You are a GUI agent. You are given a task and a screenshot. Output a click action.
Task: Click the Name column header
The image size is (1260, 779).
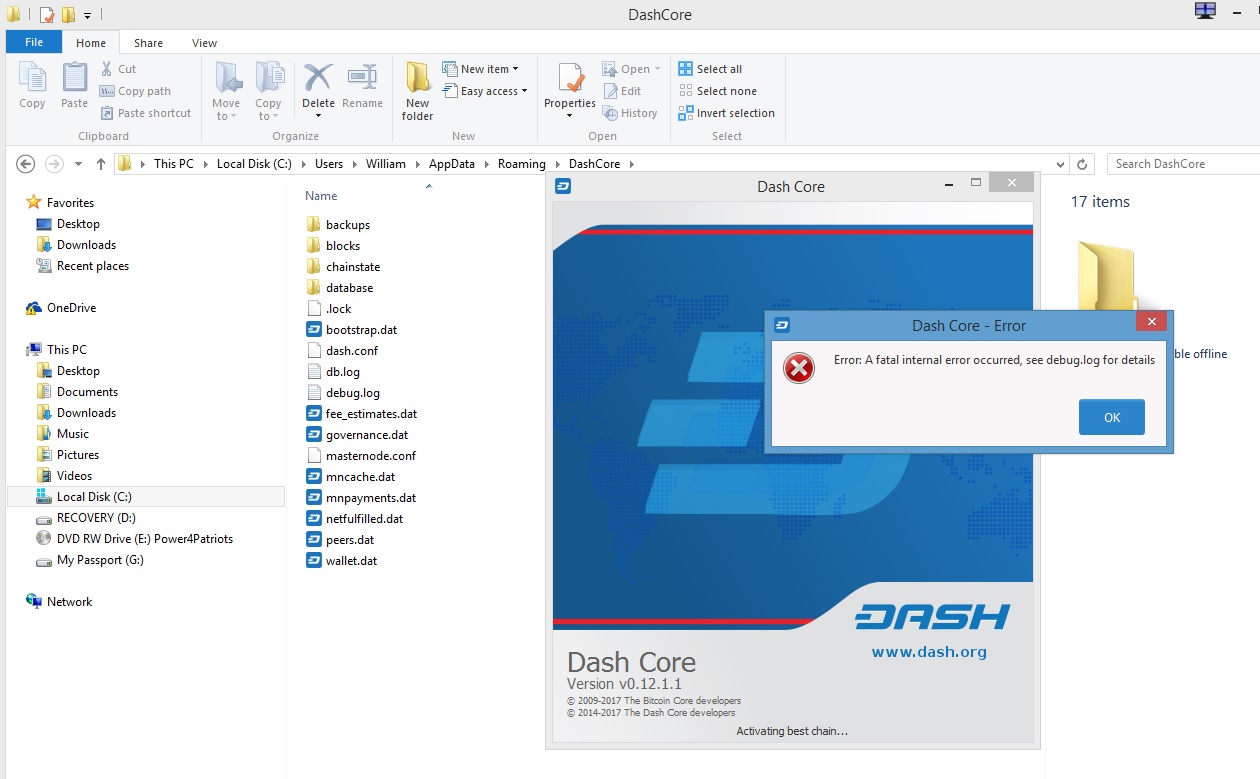(321, 196)
